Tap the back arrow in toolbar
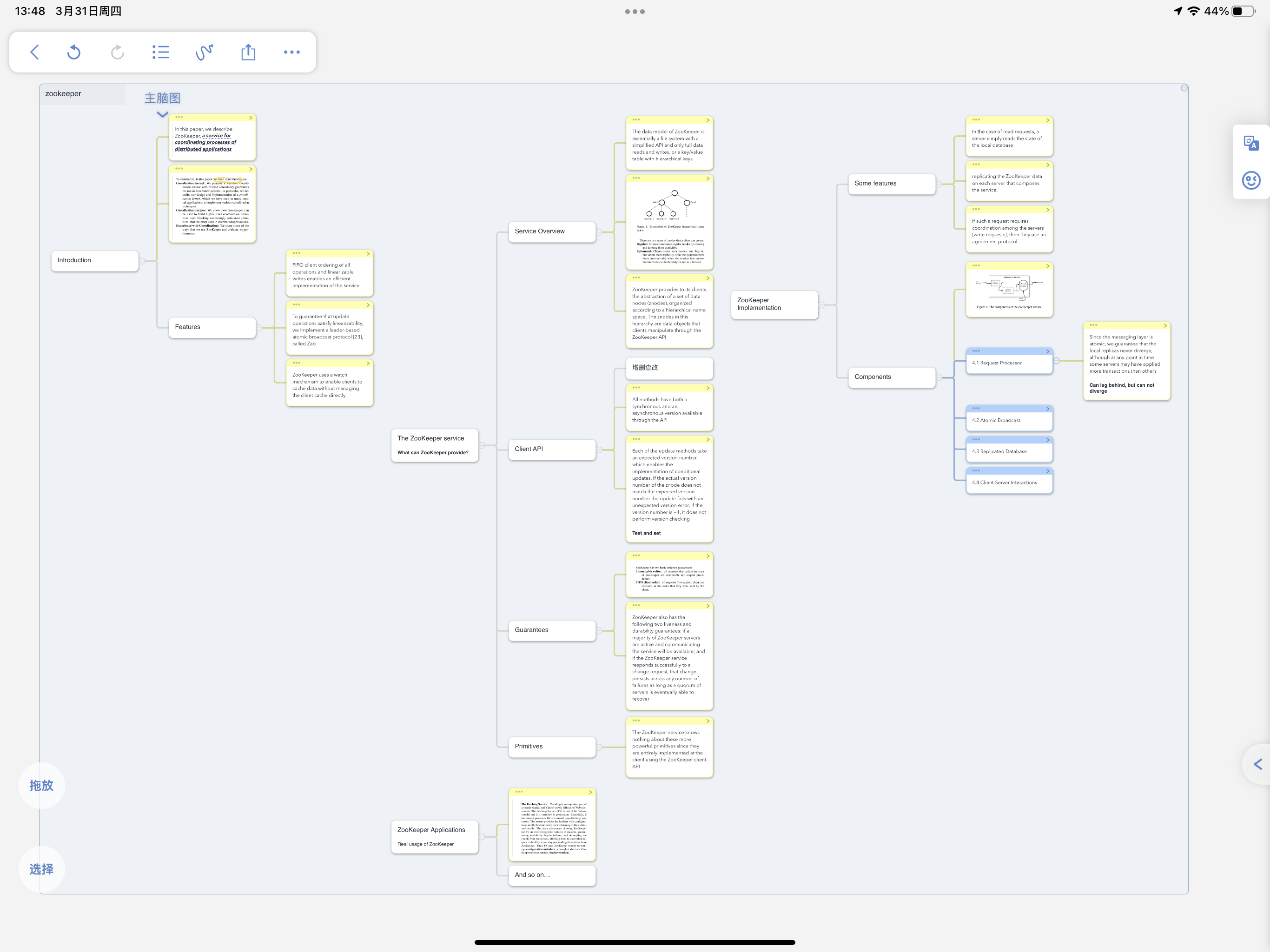This screenshot has width=1270, height=952. [34, 52]
